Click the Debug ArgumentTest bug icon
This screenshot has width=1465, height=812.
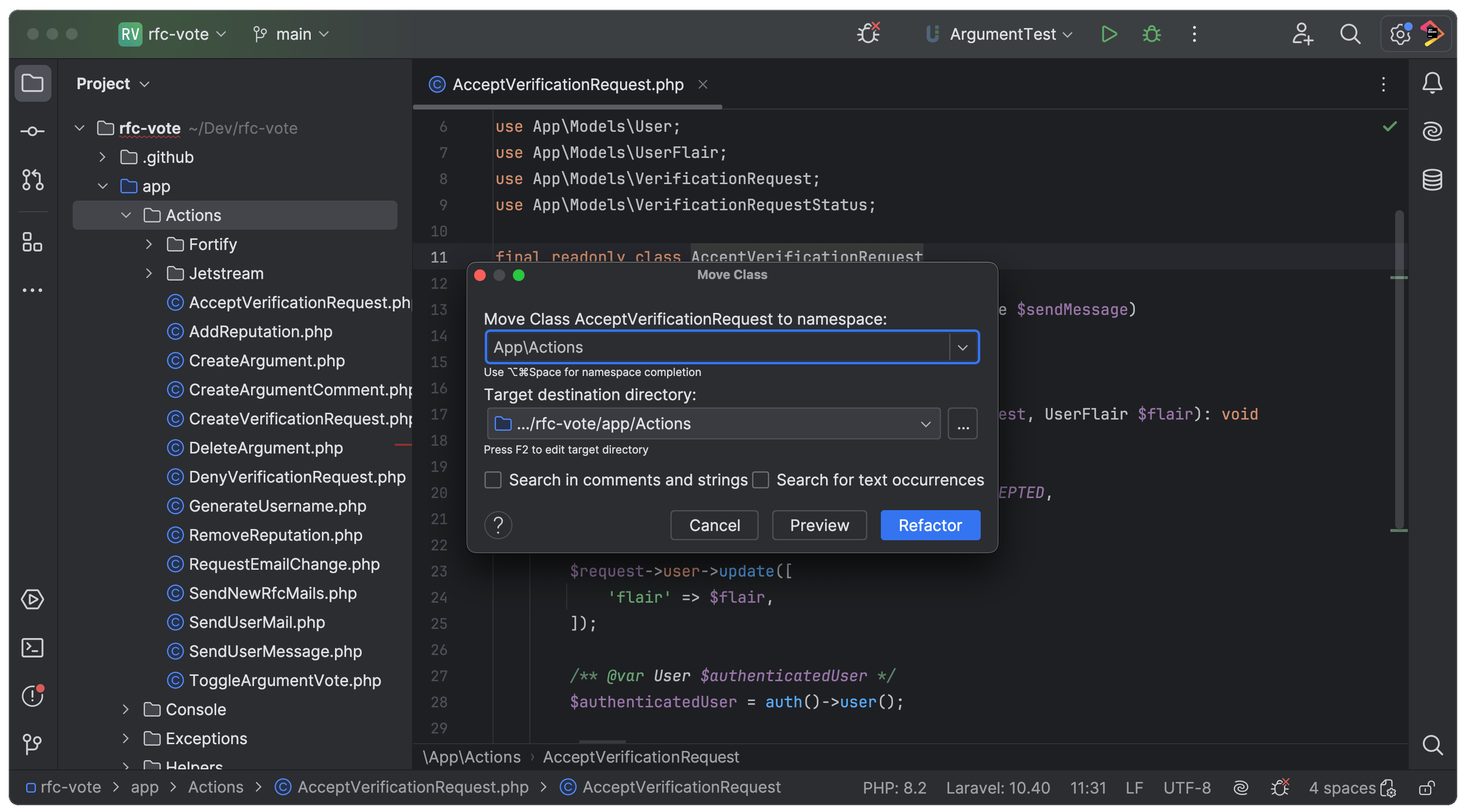coord(1152,34)
